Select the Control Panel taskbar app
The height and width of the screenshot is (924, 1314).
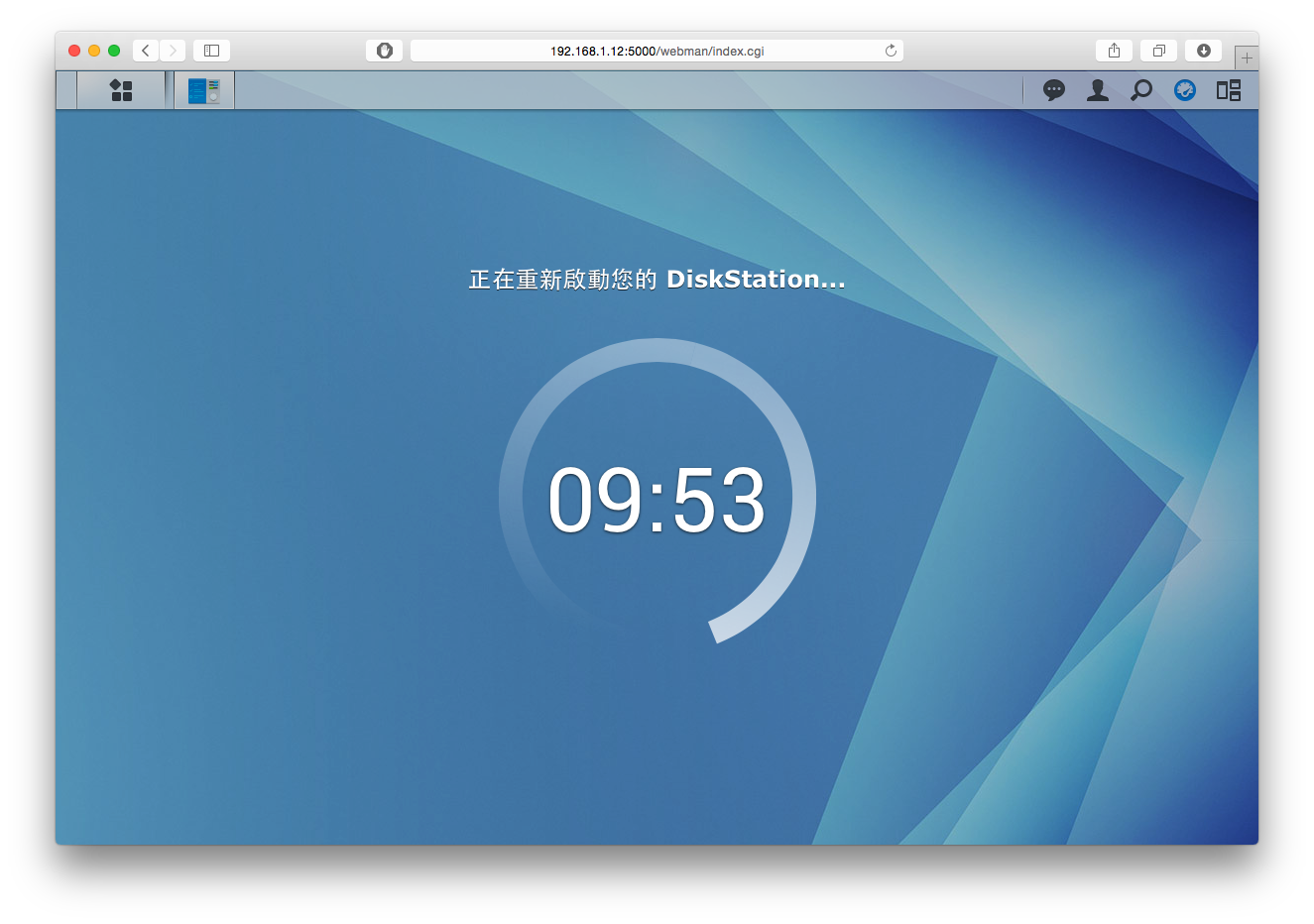point(204,91)
